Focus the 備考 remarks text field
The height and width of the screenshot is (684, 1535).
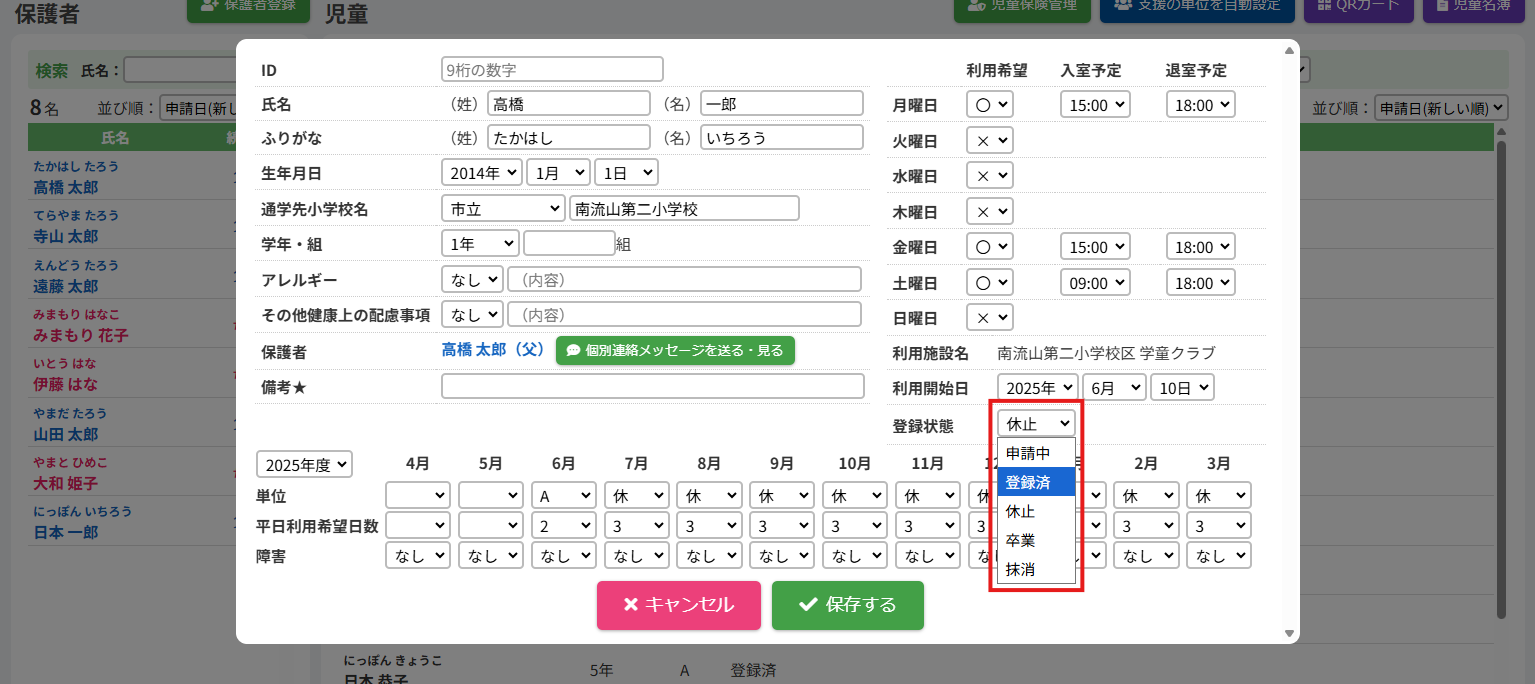[x=652, y=387]
